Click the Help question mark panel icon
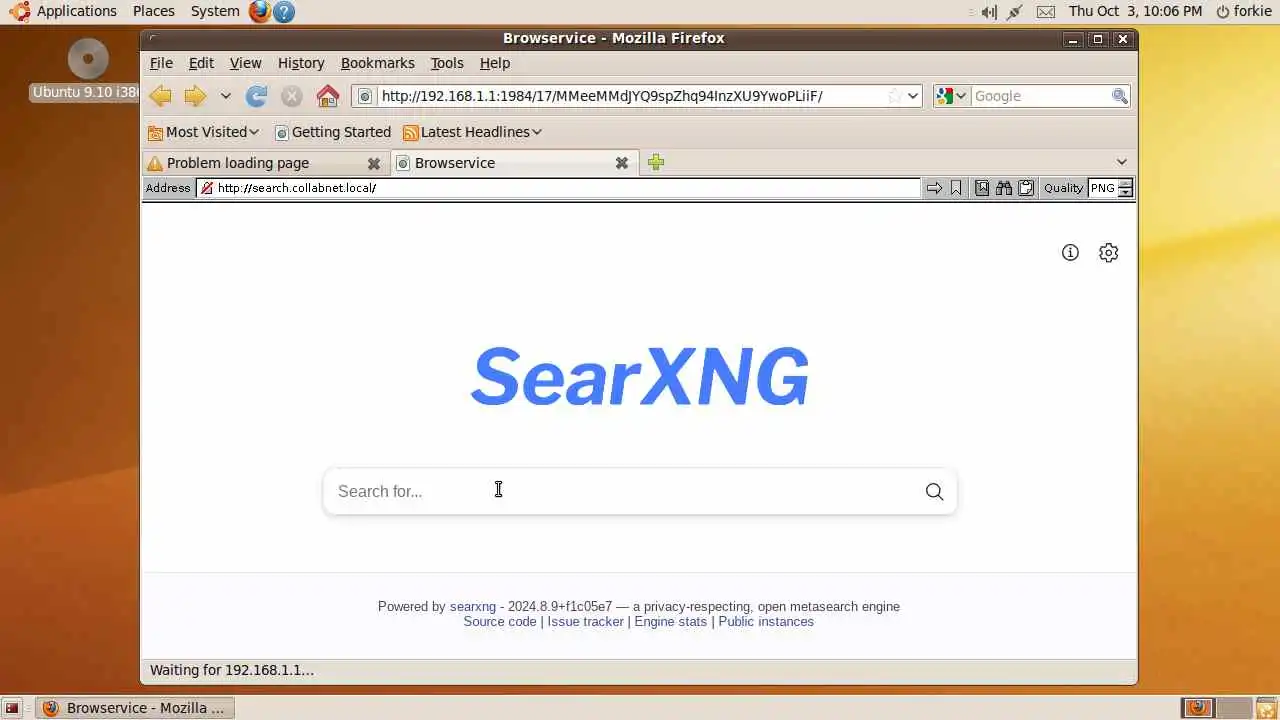This screenshot has width=1280, height=720. [284, 12]
